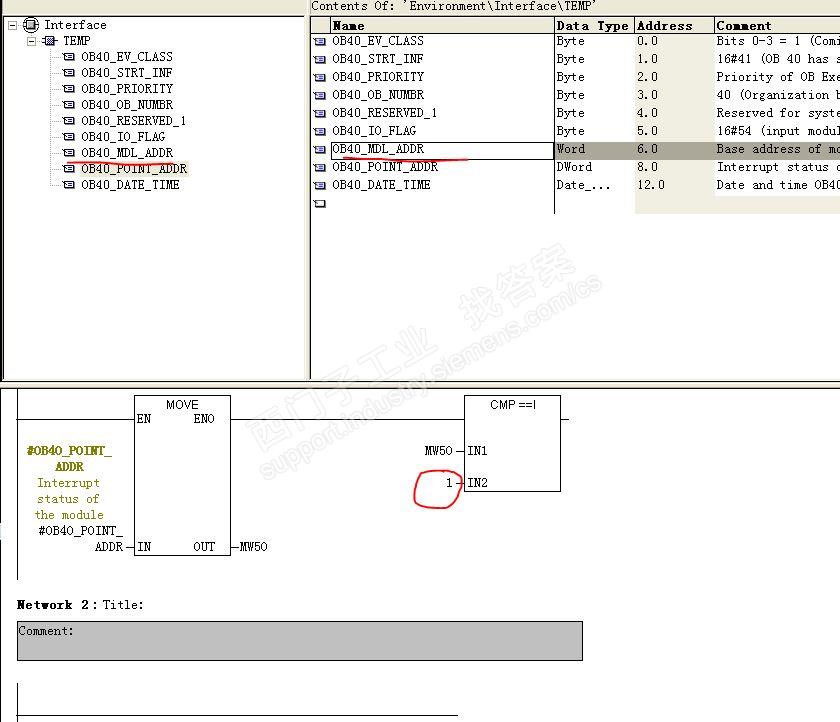Click MW50 operand at CMP IN1
Image resolution: width=840 pixels, height=722 pixels.
439,451
